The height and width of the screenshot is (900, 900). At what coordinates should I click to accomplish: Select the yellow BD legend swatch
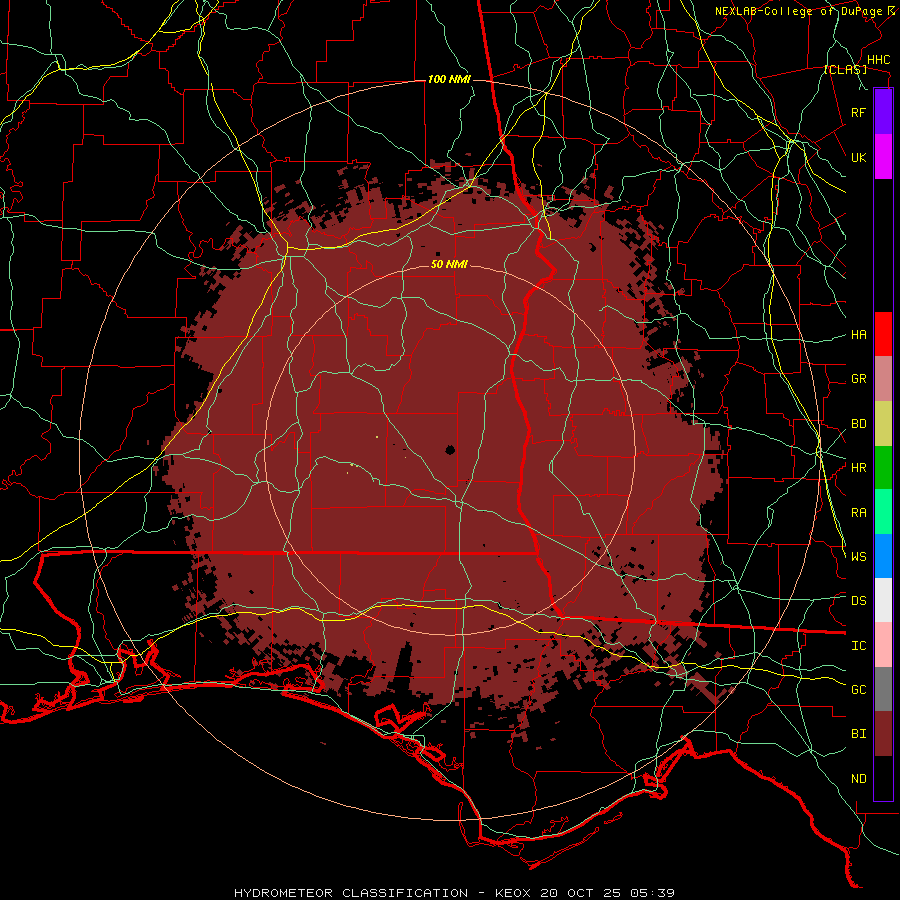883,424
